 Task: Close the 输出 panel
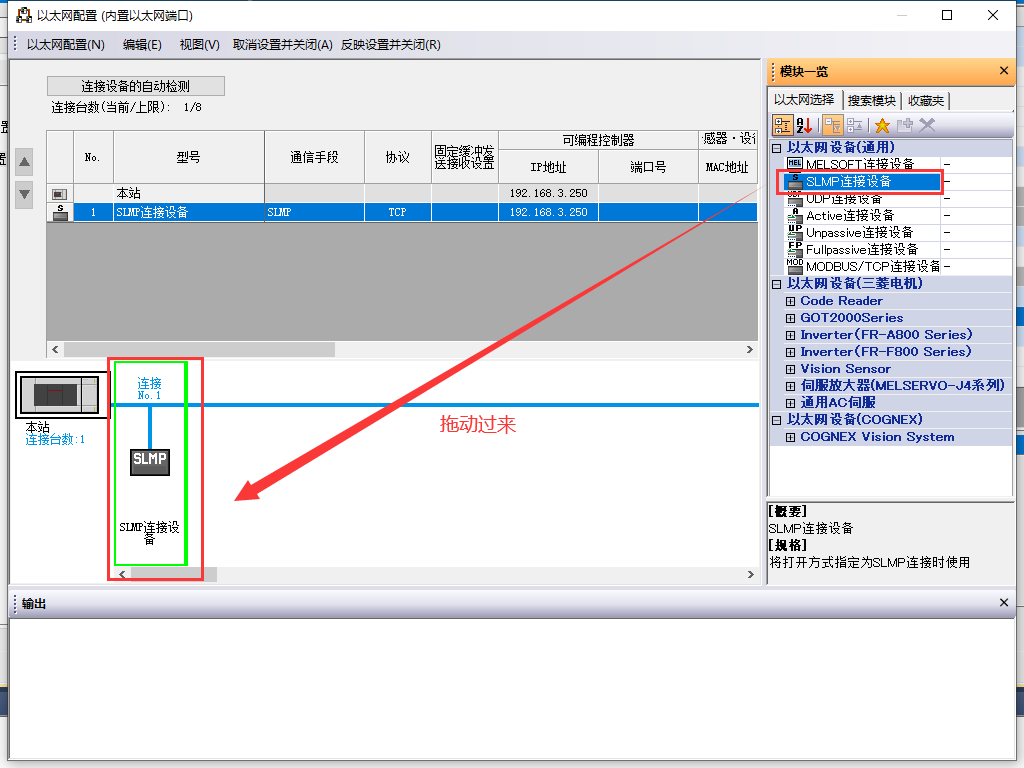click(1004, 603)
